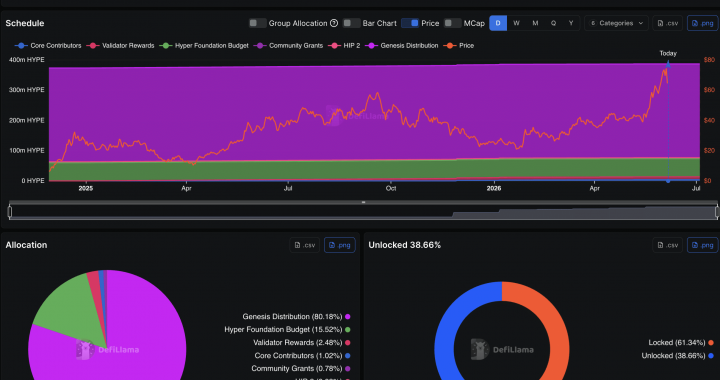Export Unlocked chart as .png
The image size is (720, 380).
pos(703,245)
